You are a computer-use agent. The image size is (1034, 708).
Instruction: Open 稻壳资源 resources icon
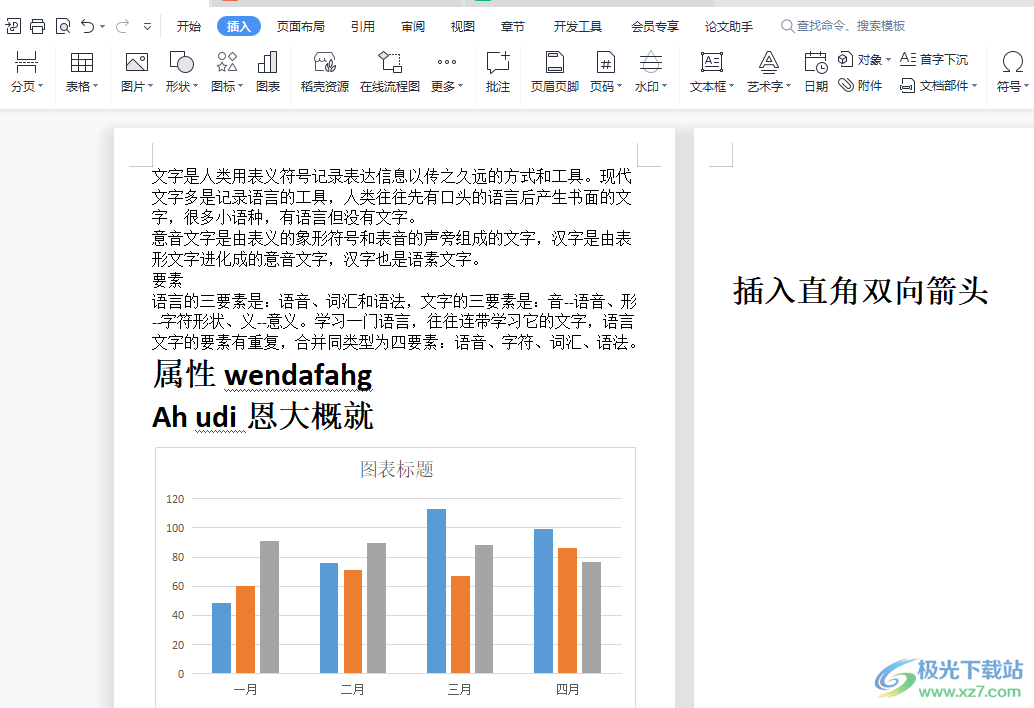tap(324, 63)
